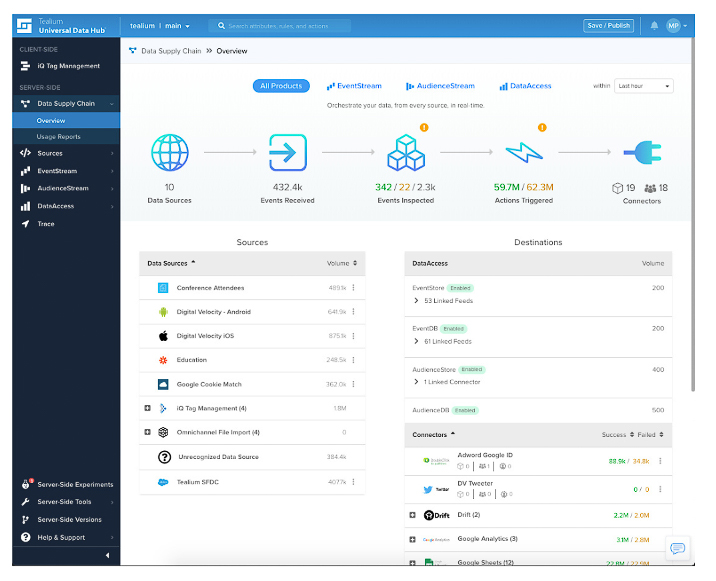Select the All Products filter
The image size is (716, 581).
[281, 86]
